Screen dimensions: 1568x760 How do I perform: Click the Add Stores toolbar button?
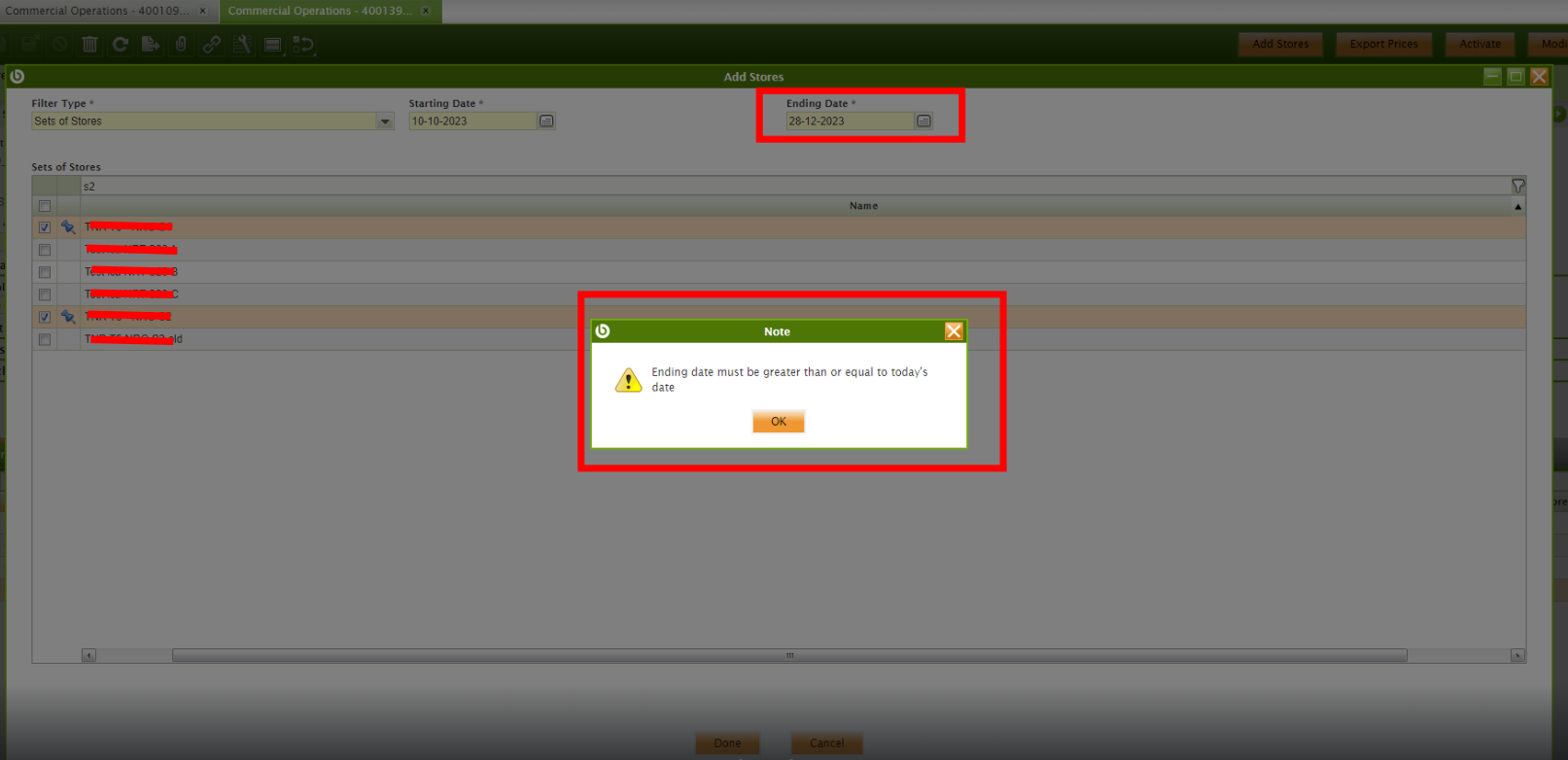1280,44
